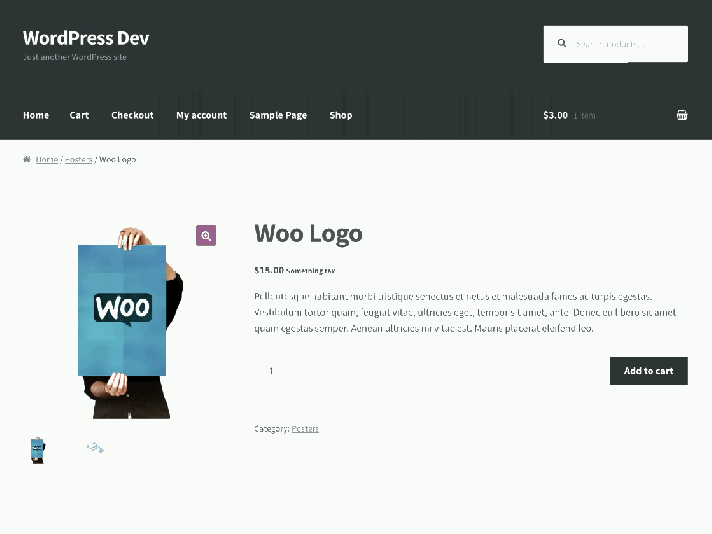Click the search magnifier icon
712x534 pixels.
(562, 43)
